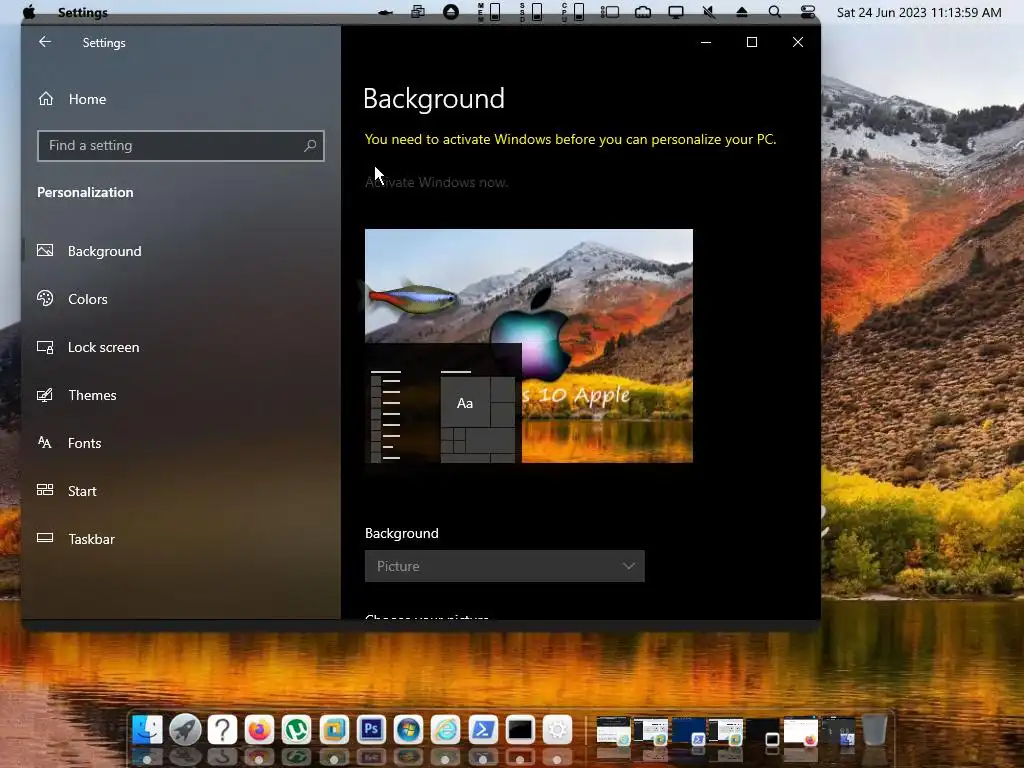Open the question mark help icon in dock
1024x768 pixels.
coord(222,729)
